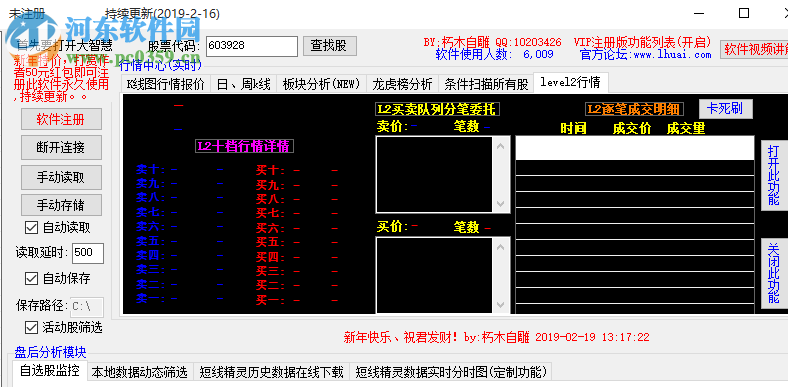This screenshot has height=387, width=788.
Task: Click VIP注册版功能列表(开启) text
Action: (642, 42)
